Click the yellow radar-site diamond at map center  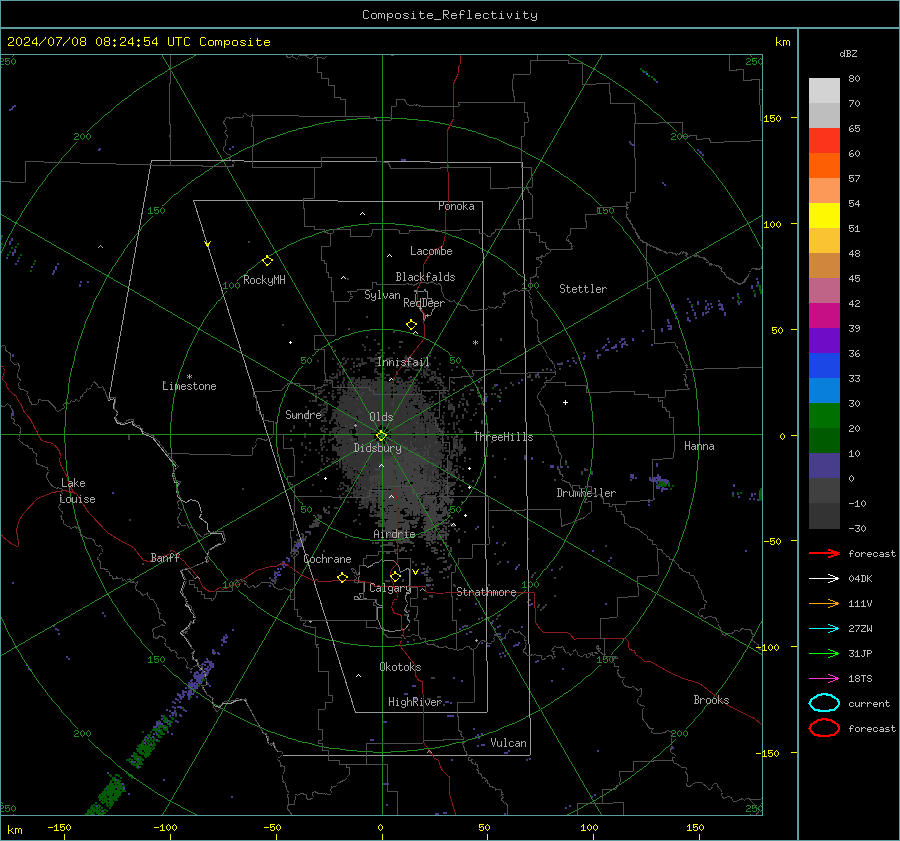pos(381,436)
